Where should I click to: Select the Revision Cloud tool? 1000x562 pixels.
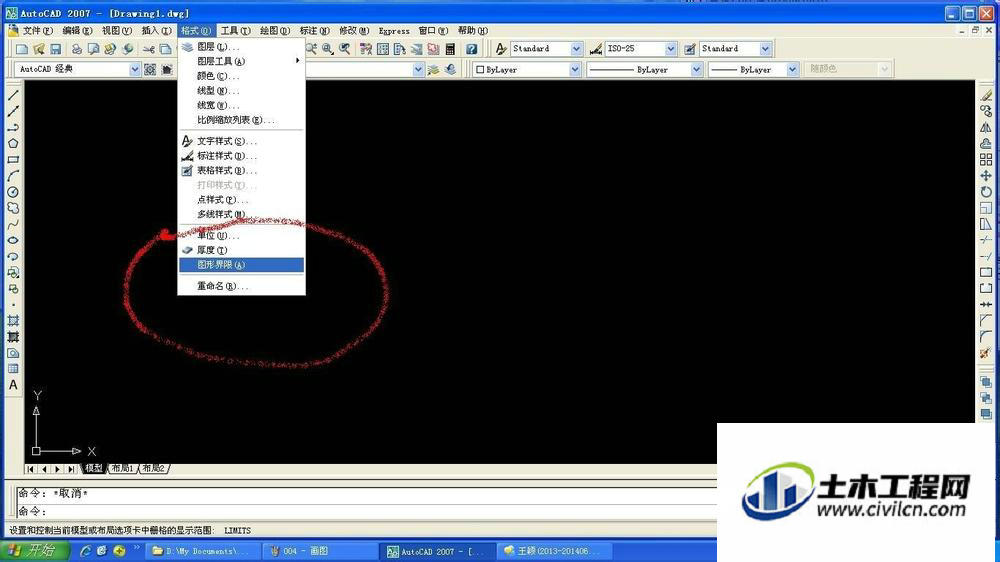click(13, 208)
